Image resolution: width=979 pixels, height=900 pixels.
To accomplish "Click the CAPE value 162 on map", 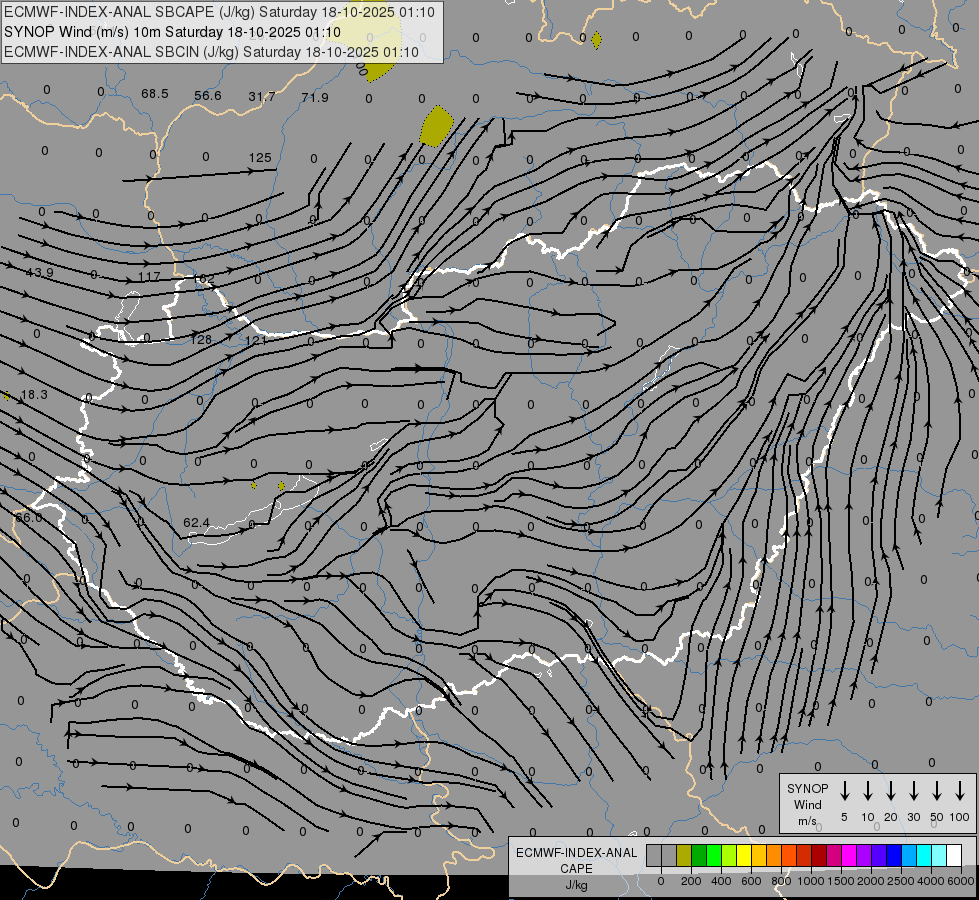I will point(204,279).
